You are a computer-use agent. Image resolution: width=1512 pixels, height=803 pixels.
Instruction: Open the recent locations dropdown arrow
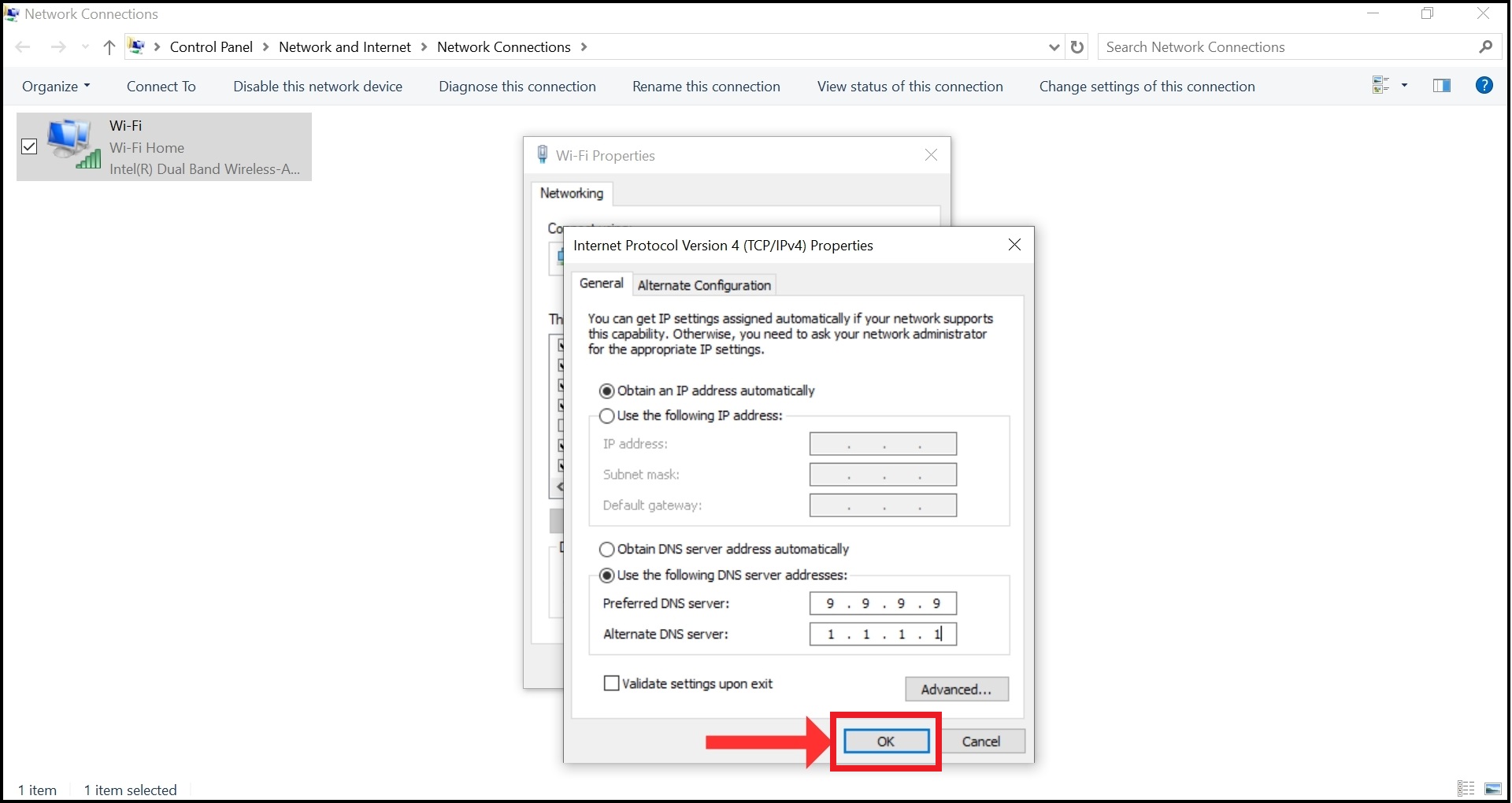(x=85, y=47)
